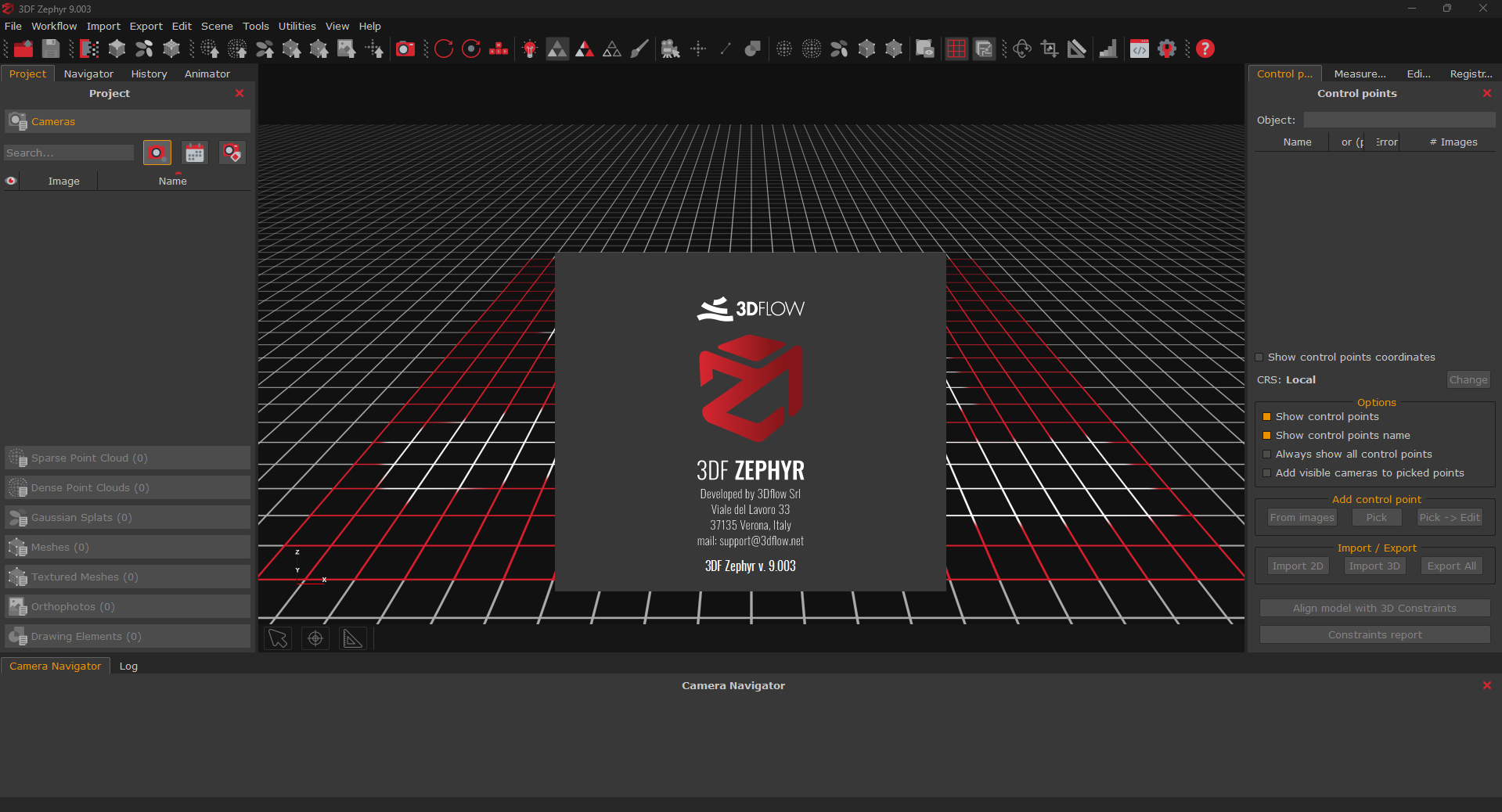
Task: Save the project with the floppy disk icon
Action: tap(51, 49)
